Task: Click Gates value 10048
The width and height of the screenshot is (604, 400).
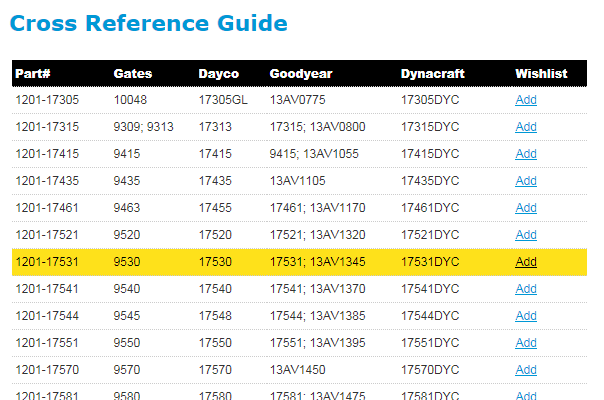Action: coord(130,100)
